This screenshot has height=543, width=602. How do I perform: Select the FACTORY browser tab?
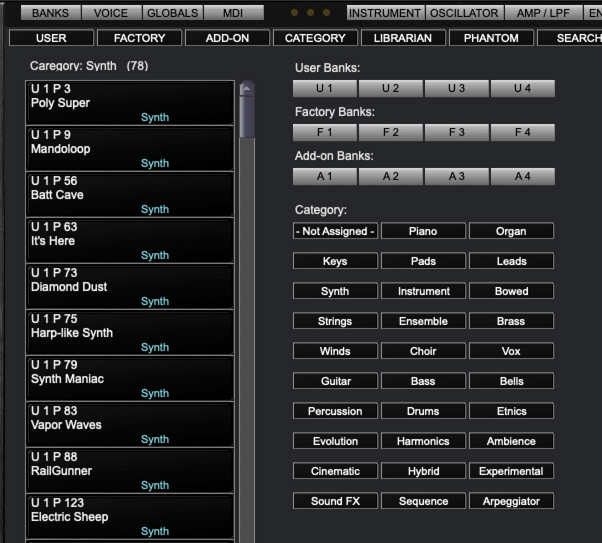coord(139,38)
